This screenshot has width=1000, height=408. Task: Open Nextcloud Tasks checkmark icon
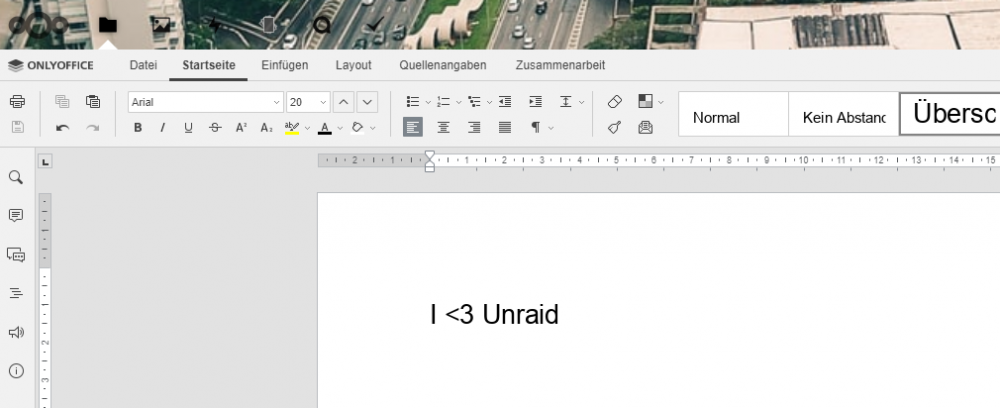pyautogui.click(x=376, y=25)
